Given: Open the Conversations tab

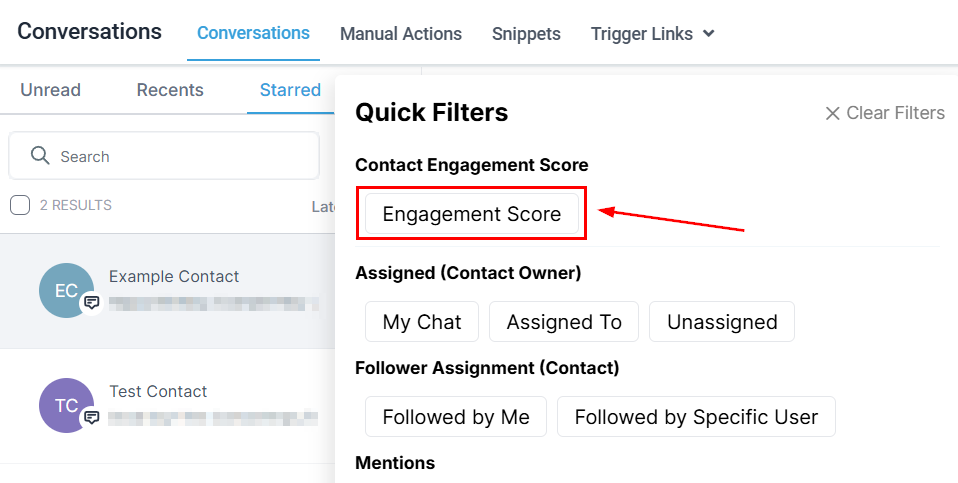Looking at the screenshot, I should [253, 33].
